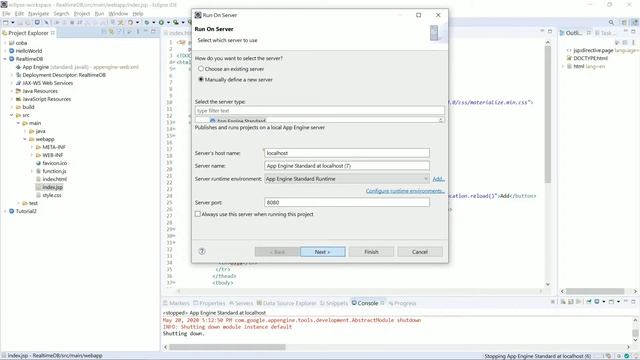The image size is (640, 360).
Task: Click the Finish button
Action: (371, 252)
